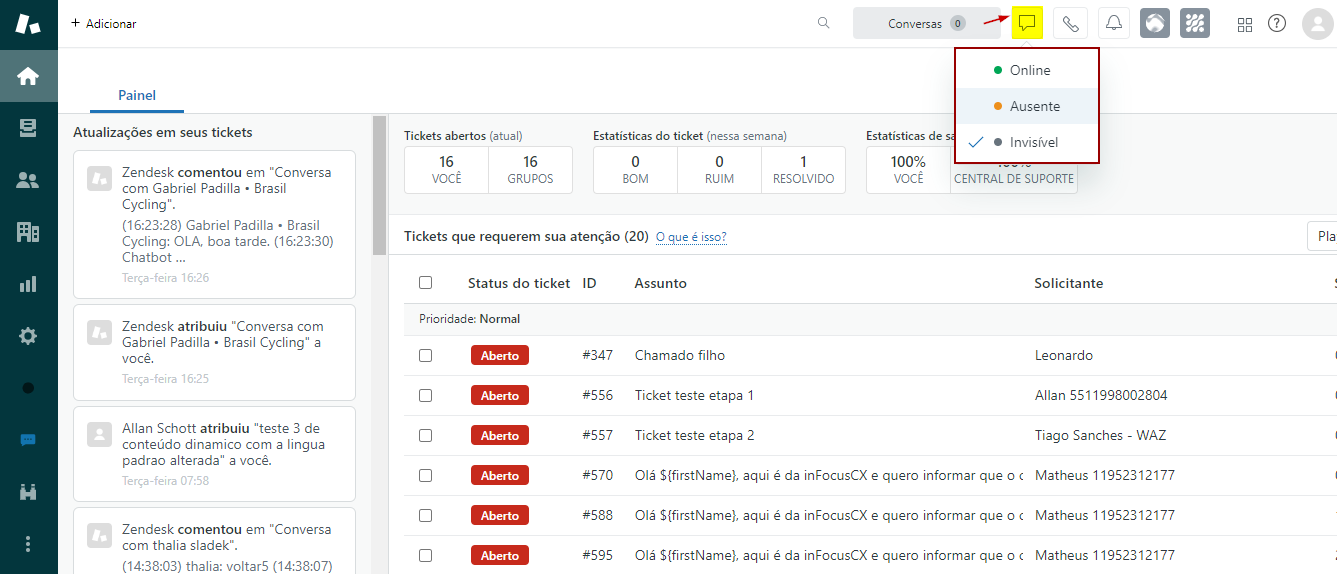
Task: Open the chat status dropdown icon
Action: (x=1027, y=24)
